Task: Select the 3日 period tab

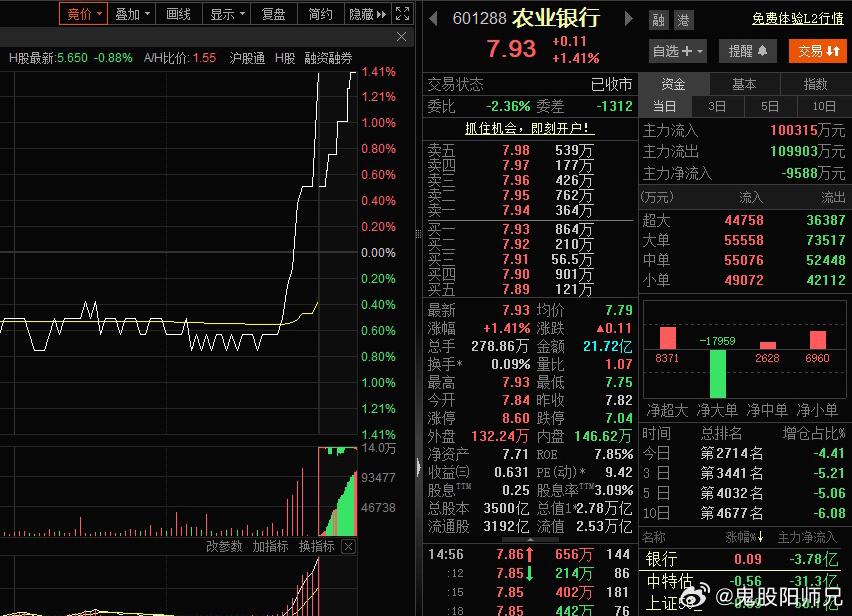Action: point(717,106)
